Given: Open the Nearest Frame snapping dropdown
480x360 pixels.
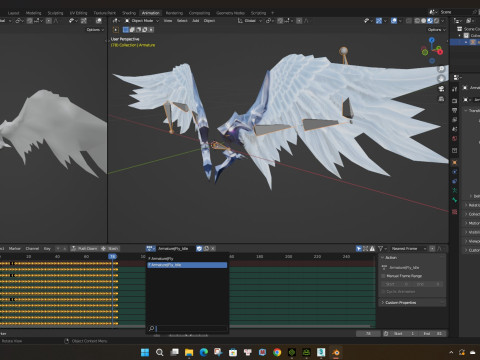Looking at the screenshot, I should [409, 249].
